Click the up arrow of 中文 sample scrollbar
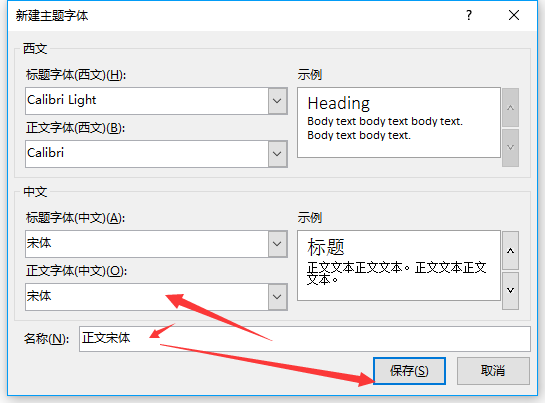Viewport: 545px width, 403px height. (x=510, y=251)
